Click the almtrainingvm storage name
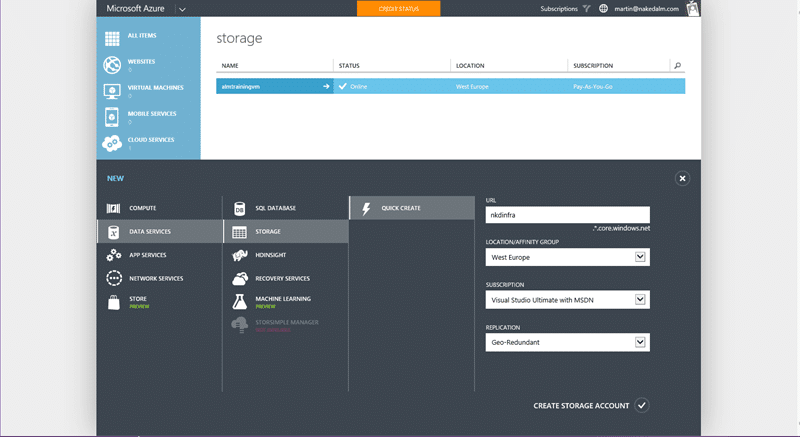This screenshot has height=437, width=800. [x=241, y=87]
